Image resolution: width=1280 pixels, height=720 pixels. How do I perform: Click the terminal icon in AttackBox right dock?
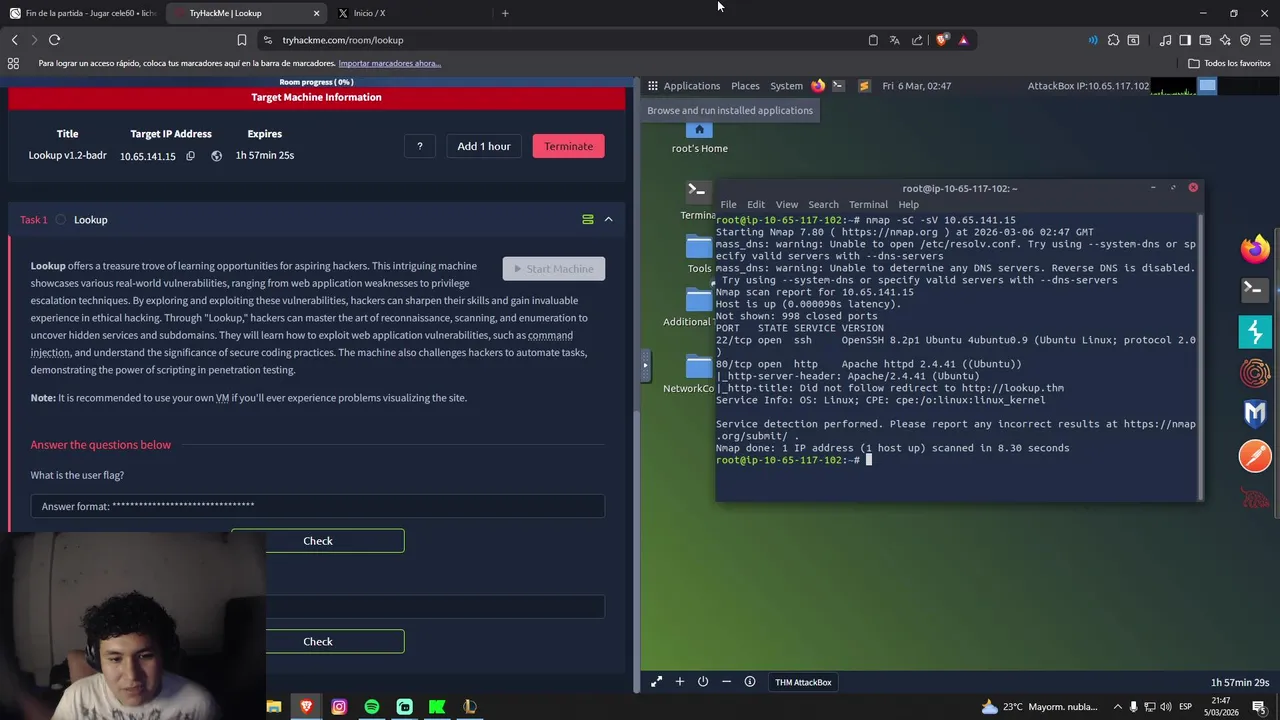pyautogui.click(x=1255, y=290)
